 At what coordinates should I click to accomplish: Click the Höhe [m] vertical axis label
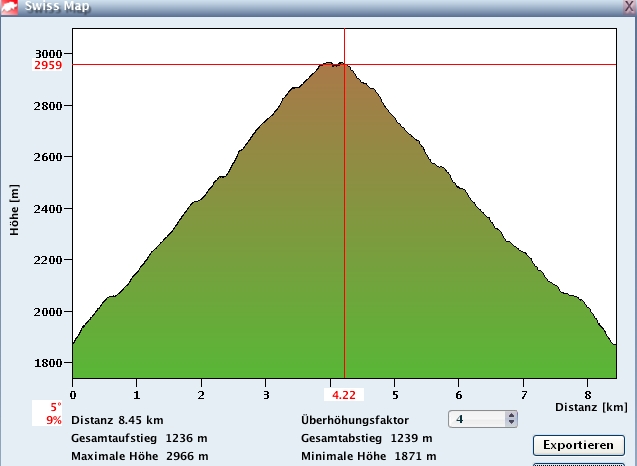[x=14, y=210]
